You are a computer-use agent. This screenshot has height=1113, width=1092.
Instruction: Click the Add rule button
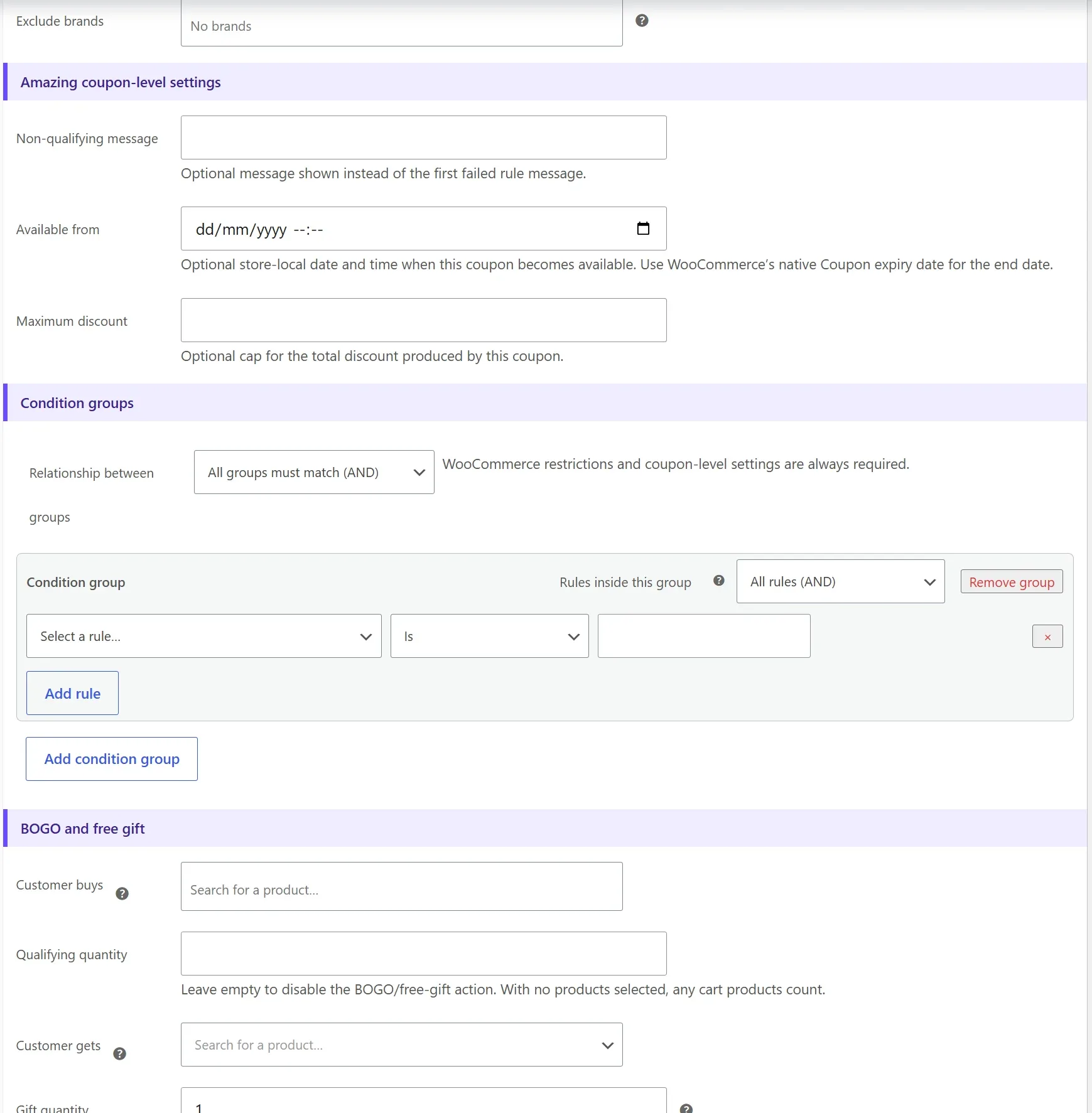click(x=72, y=693)
